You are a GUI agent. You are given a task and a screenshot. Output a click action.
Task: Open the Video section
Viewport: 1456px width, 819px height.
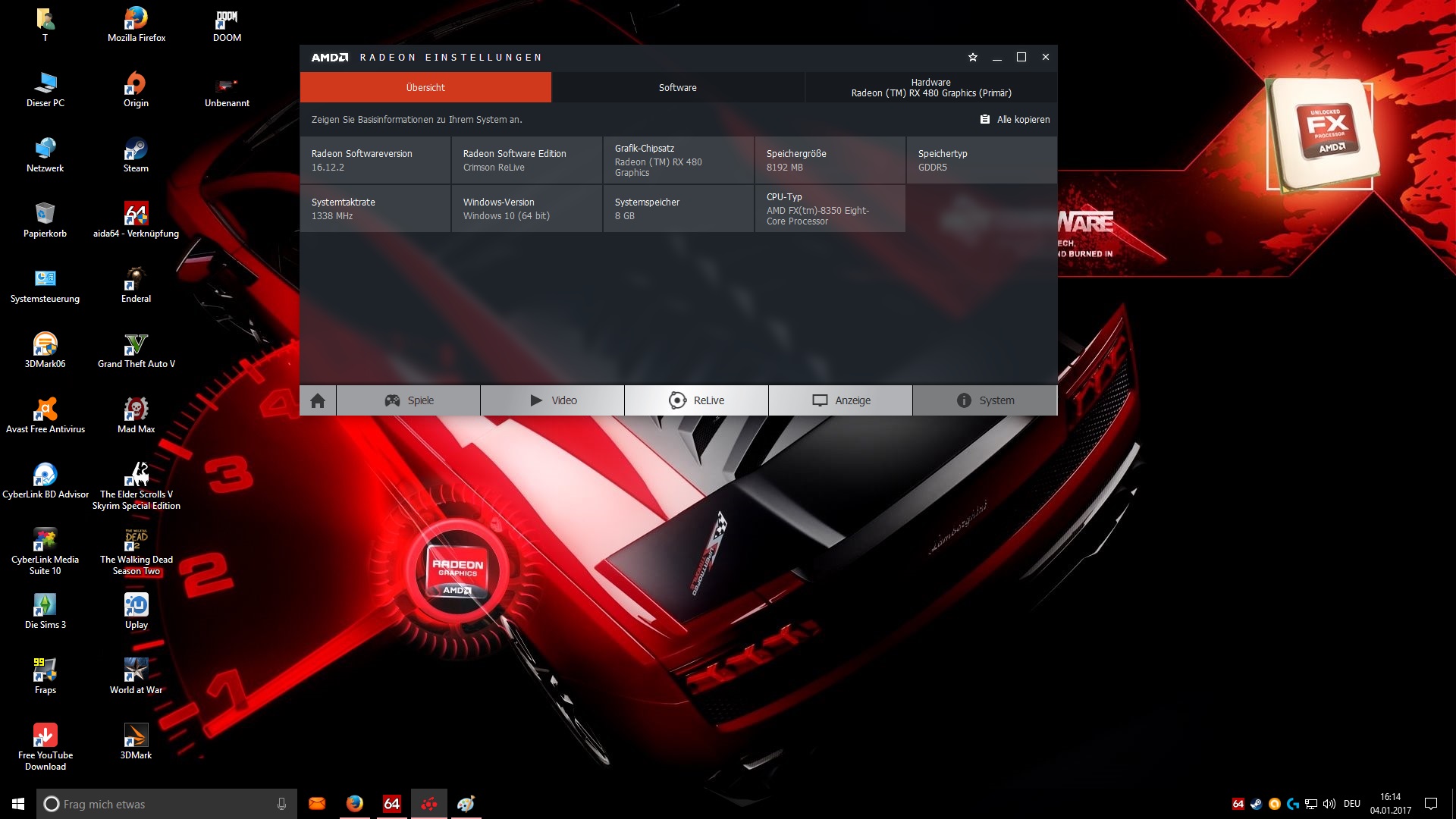point(553,400)
